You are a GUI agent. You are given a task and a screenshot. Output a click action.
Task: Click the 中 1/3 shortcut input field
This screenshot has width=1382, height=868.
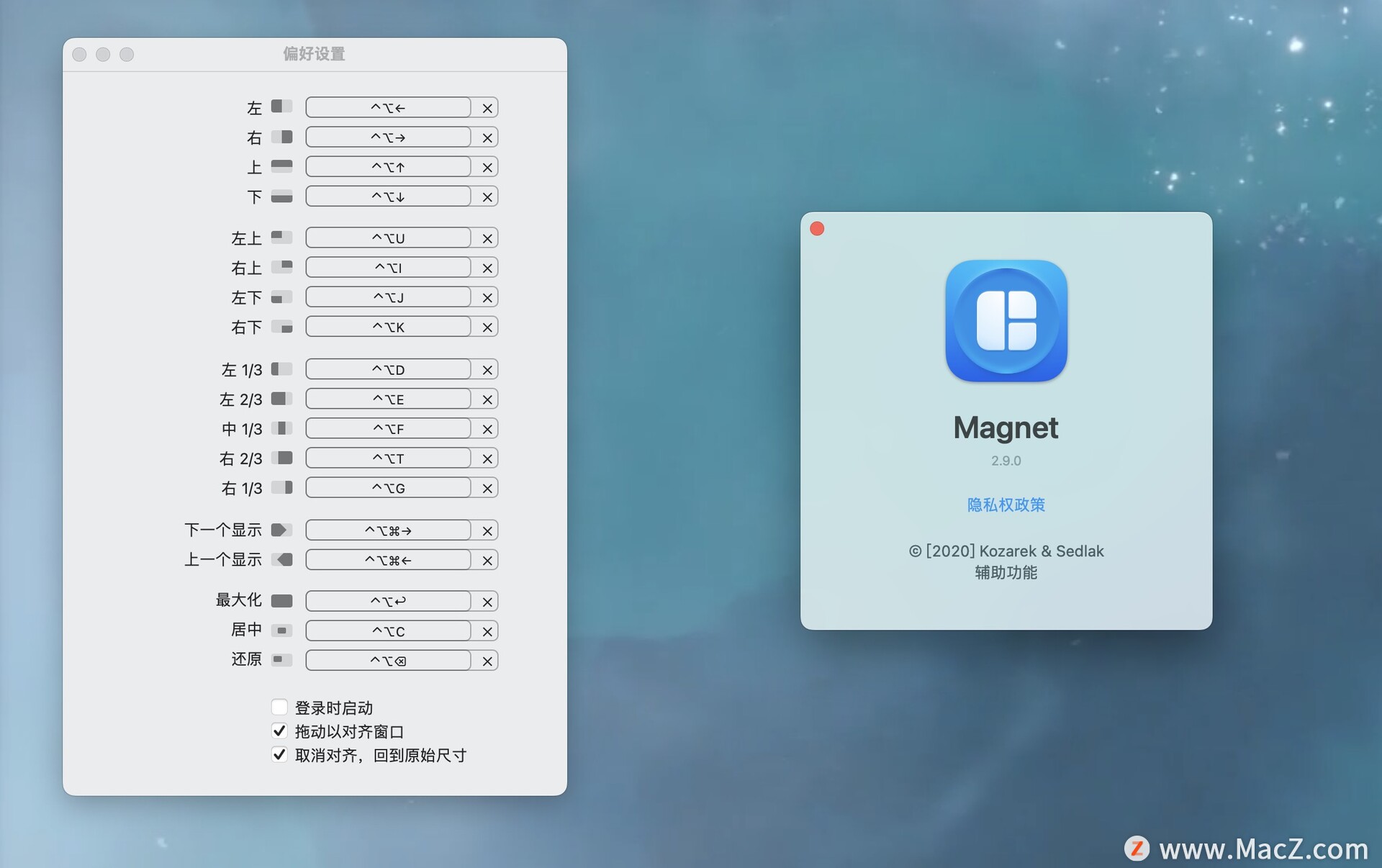click(389, 428)
